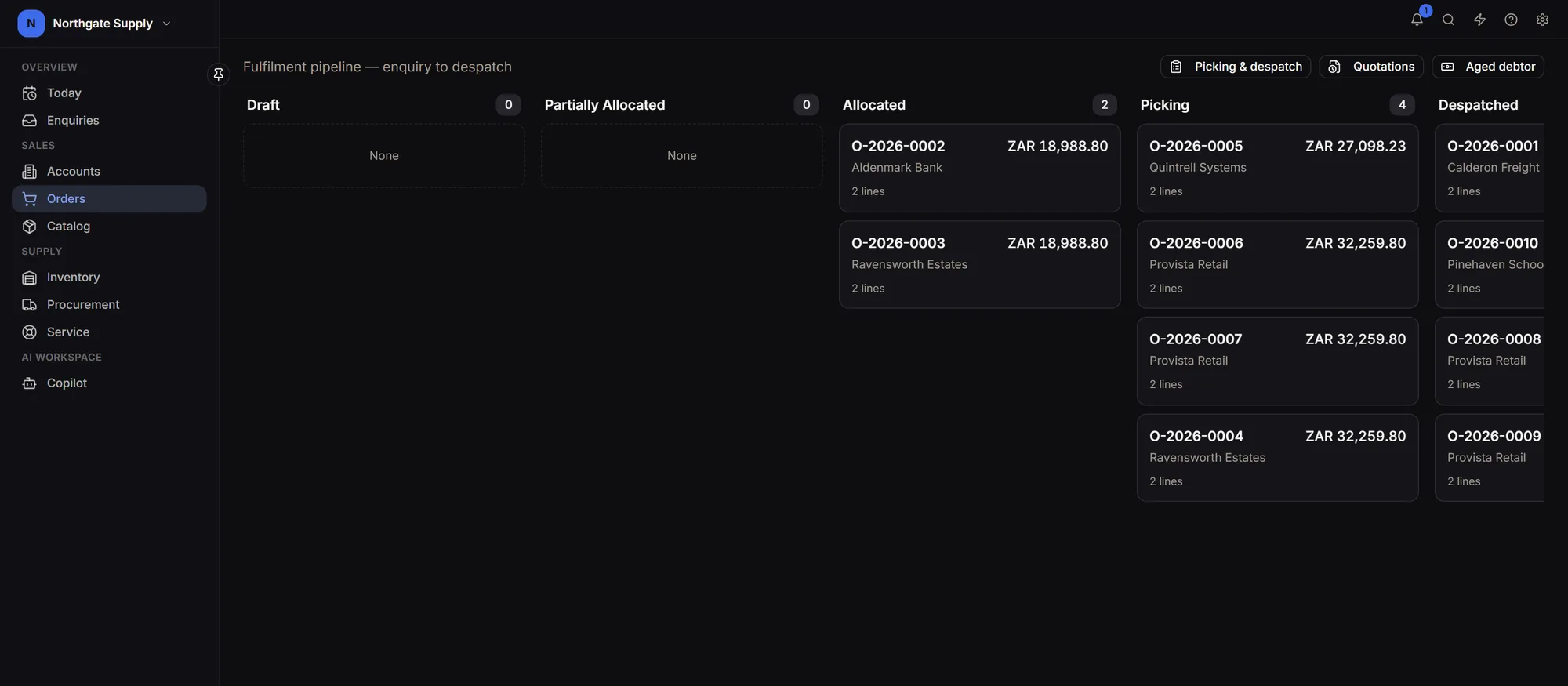Open despatched order O-2026-0008
This screenshot has height=686, width=1568.
tap(1490, 361)
